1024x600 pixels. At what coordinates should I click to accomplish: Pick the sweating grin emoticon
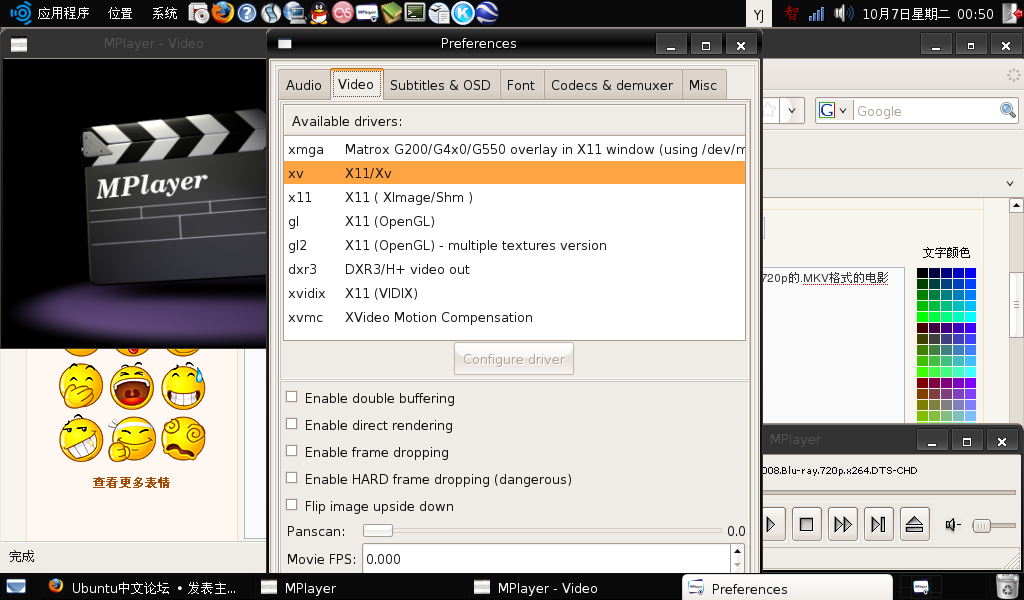click(184, 386)
